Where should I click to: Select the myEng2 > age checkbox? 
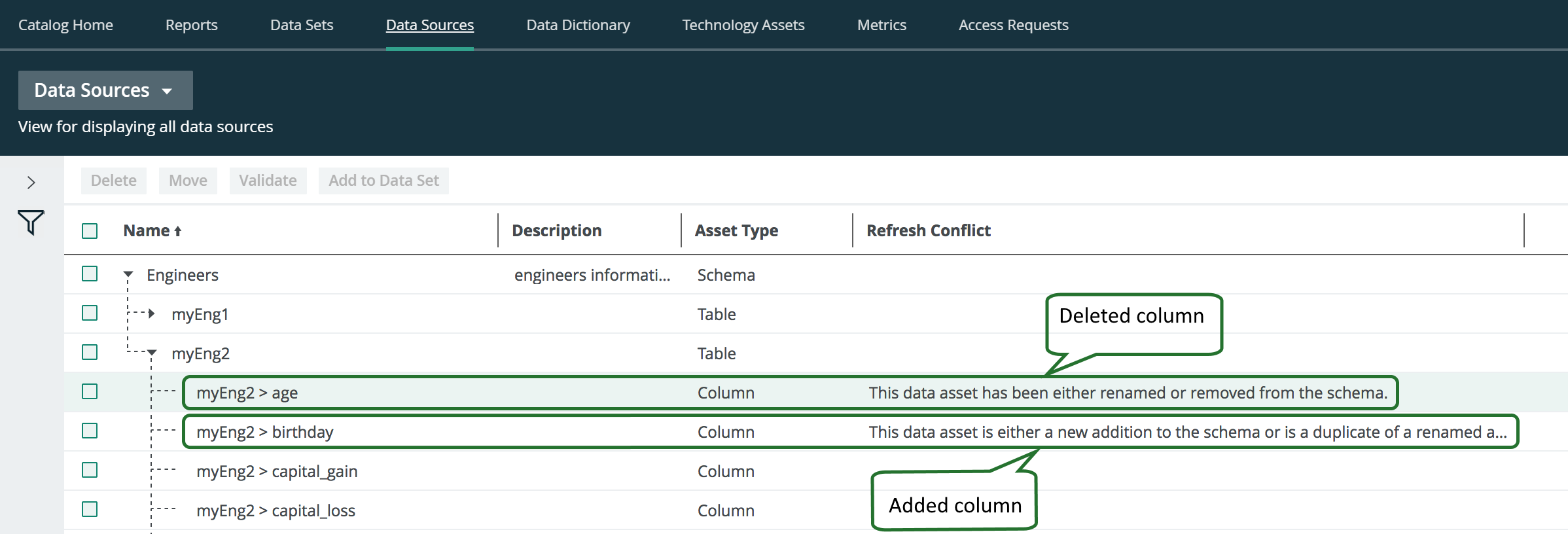click(x=90, y=392)
